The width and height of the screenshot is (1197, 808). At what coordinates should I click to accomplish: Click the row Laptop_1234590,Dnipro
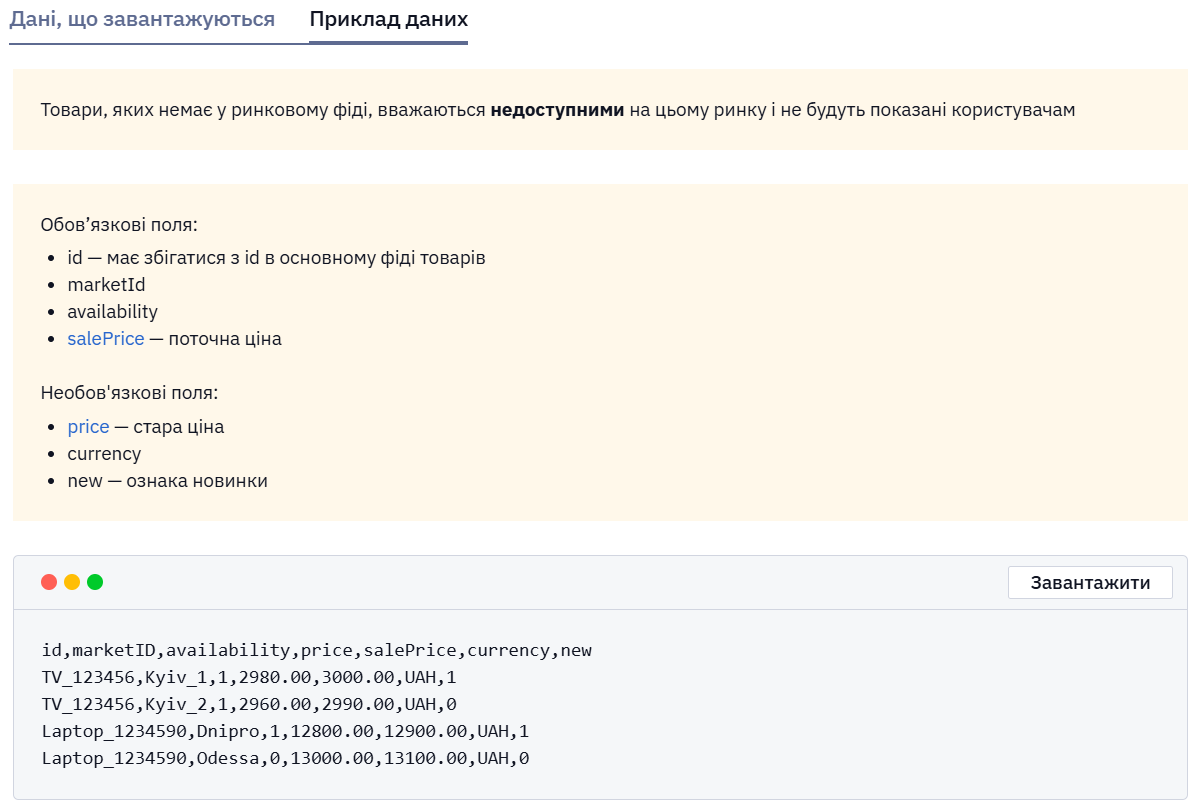click(x=286, y=732)
